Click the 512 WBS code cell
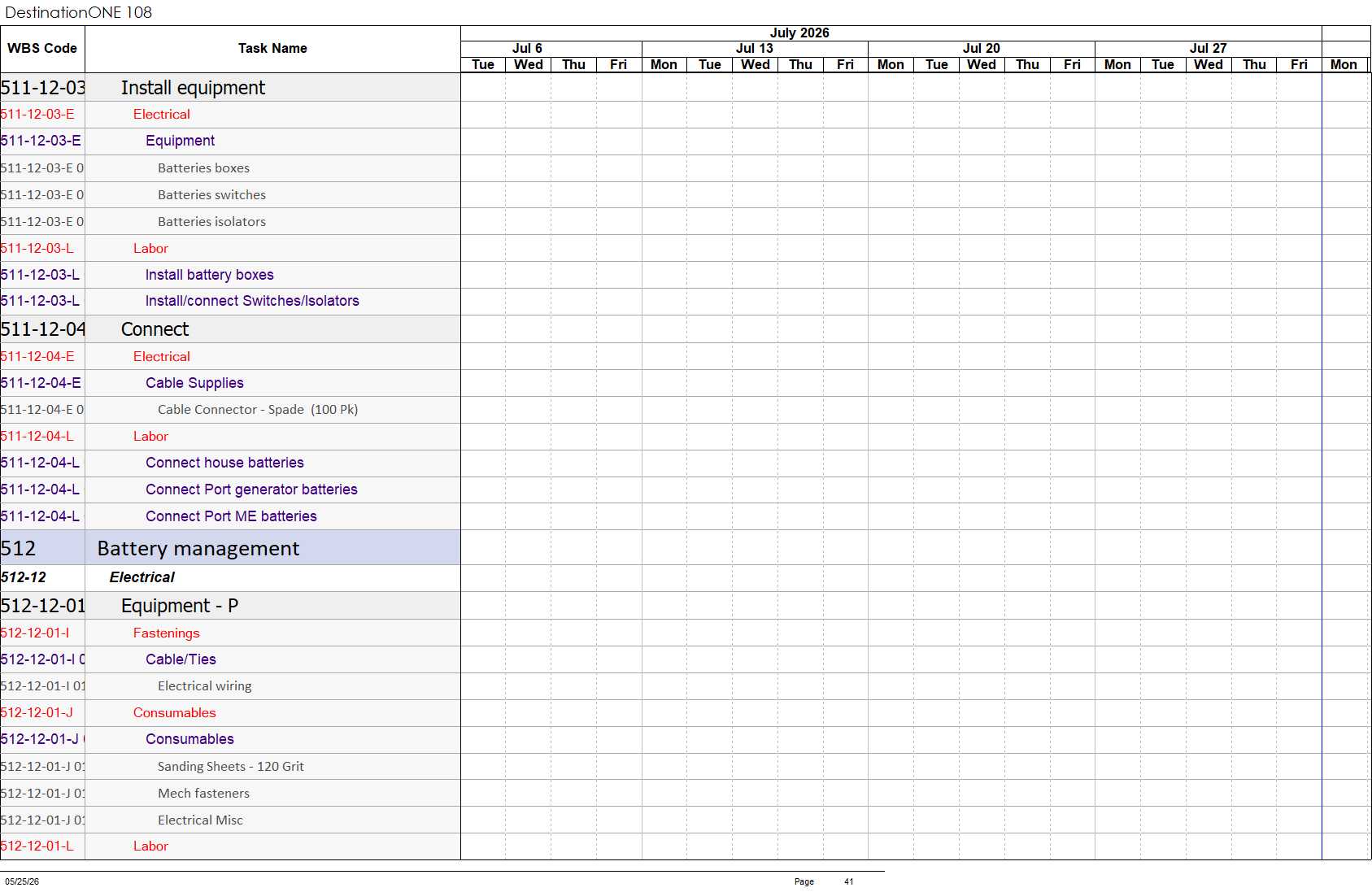Screen dimensions: 1372x892 [42, 548]
